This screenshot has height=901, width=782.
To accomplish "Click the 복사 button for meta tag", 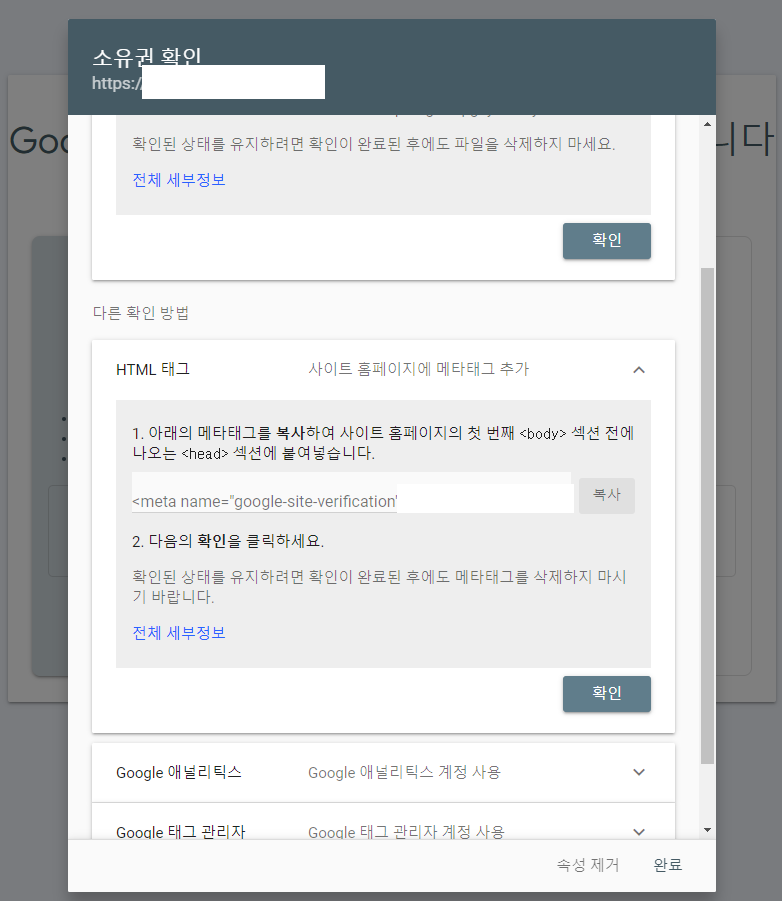I will [607, 495].
